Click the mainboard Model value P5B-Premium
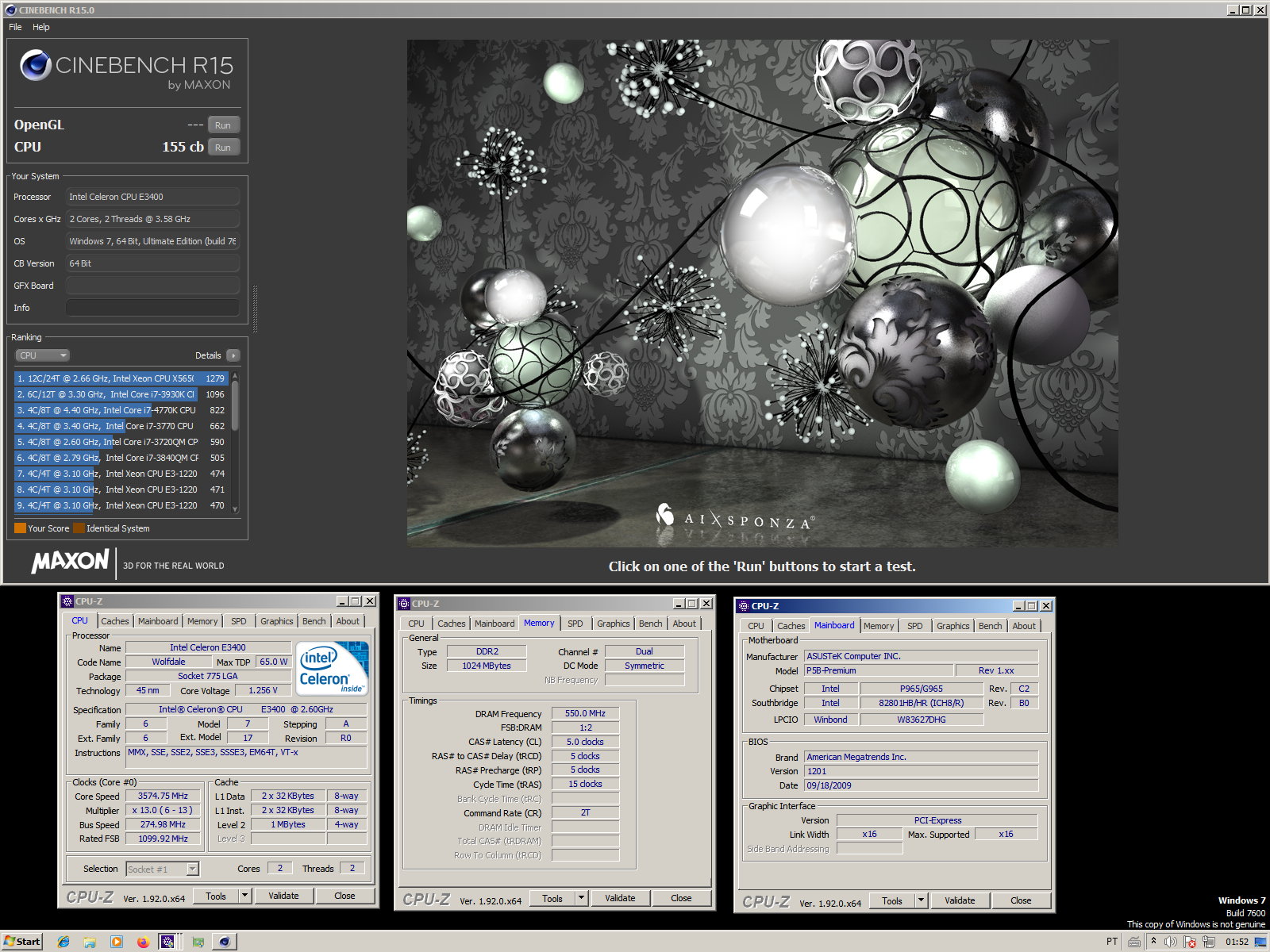 (x=879, y=670)
